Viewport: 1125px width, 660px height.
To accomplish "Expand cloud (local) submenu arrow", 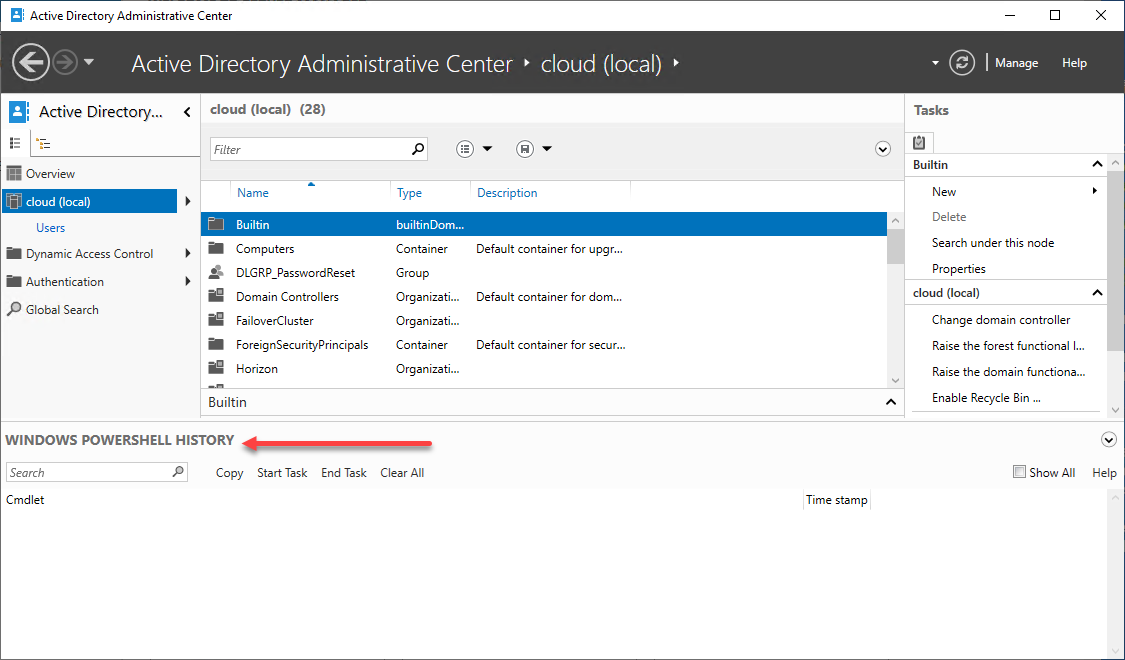I will click(x=188, y=202).
